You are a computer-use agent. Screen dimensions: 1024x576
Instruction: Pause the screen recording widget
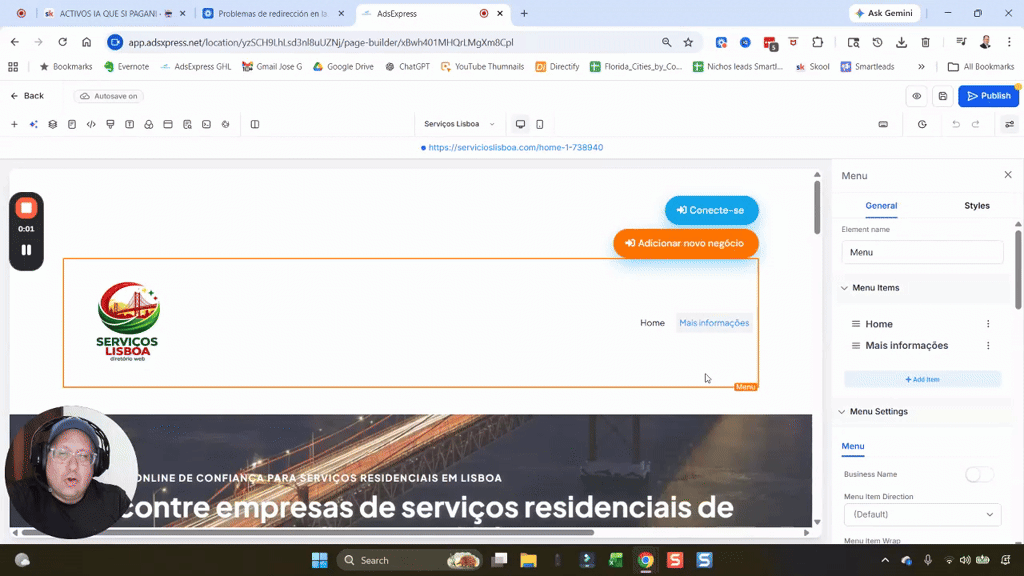pos(26,250)
